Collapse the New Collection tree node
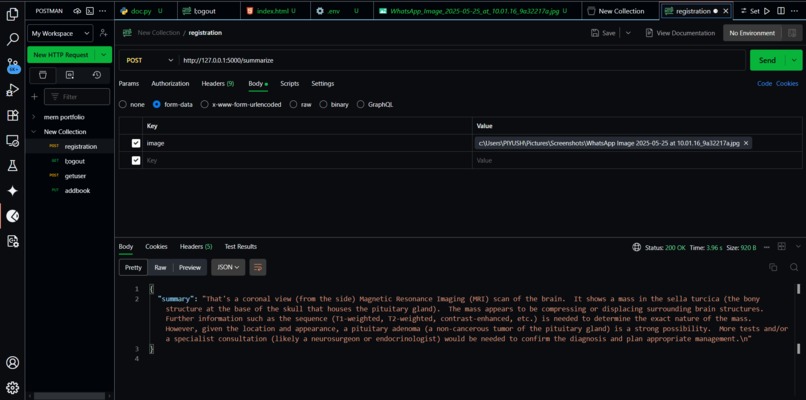 [x=33, y=132]
